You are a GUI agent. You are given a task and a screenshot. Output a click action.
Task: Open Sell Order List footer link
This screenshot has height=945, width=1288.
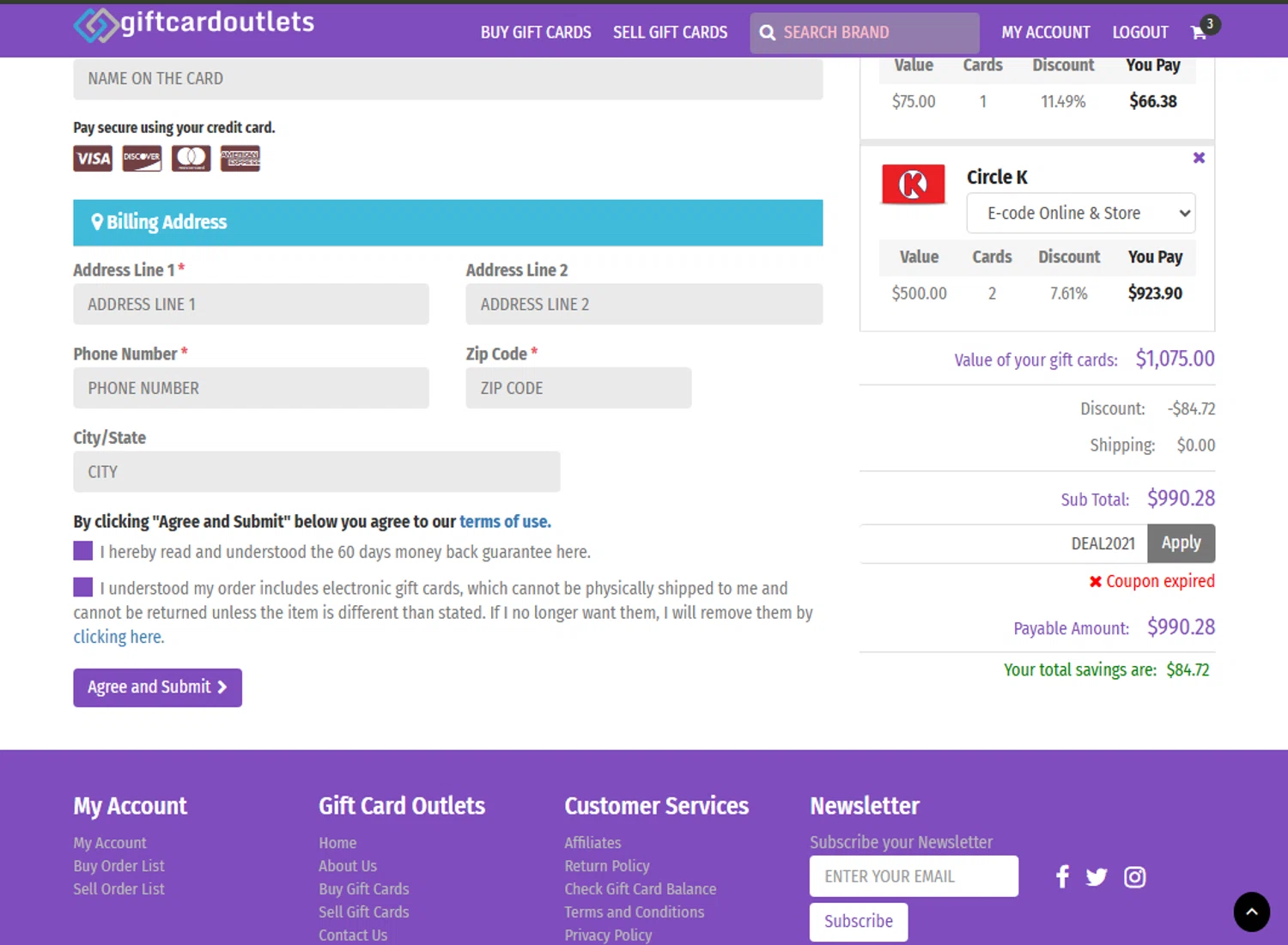[x=118, y=889]
